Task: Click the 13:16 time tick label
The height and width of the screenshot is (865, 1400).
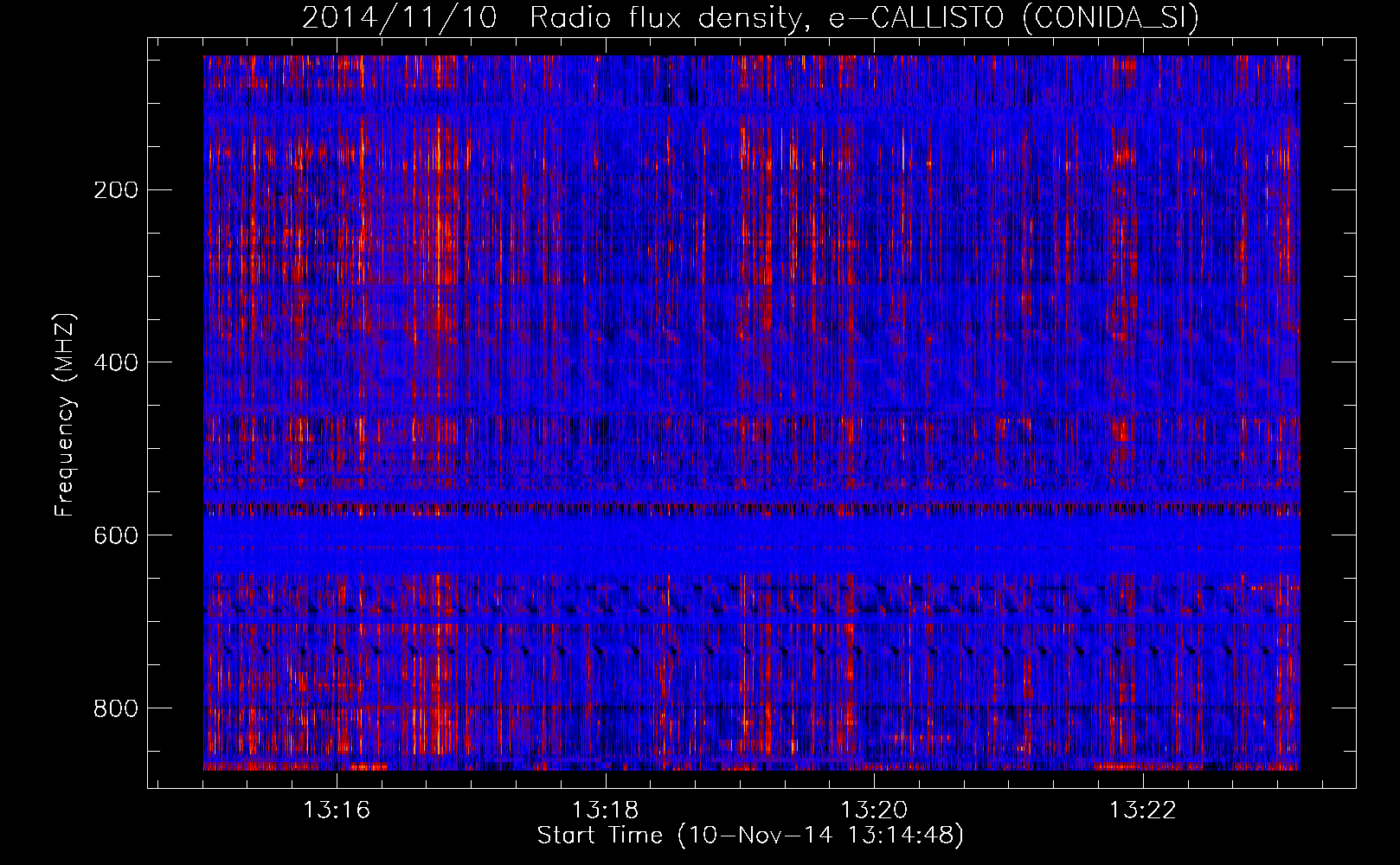Action: click(x=337, y=810)
